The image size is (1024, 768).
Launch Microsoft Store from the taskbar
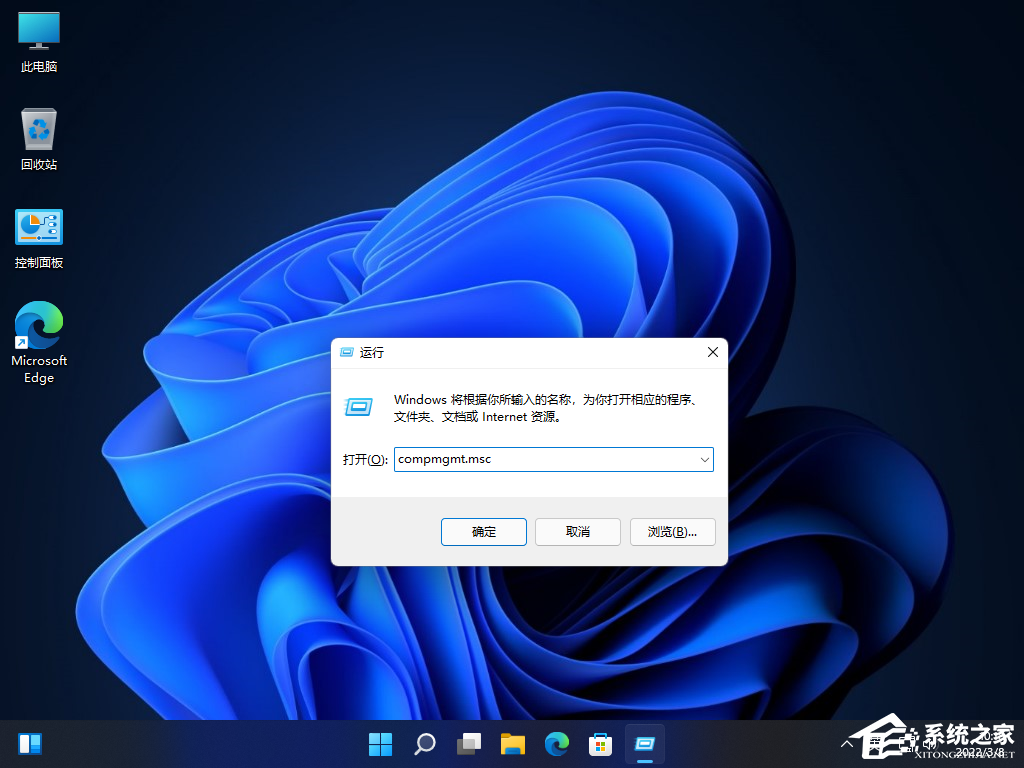600,744
